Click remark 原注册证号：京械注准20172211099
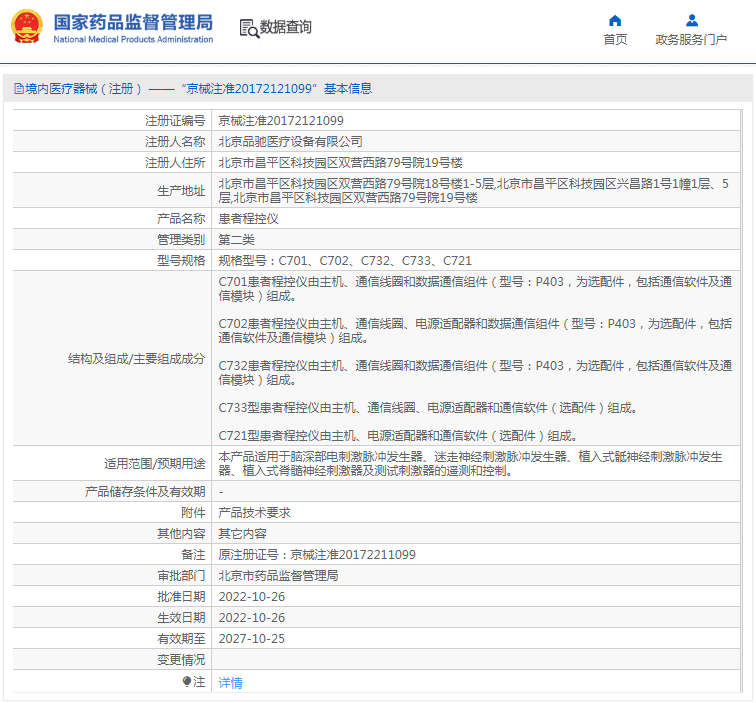 [317, 554]
